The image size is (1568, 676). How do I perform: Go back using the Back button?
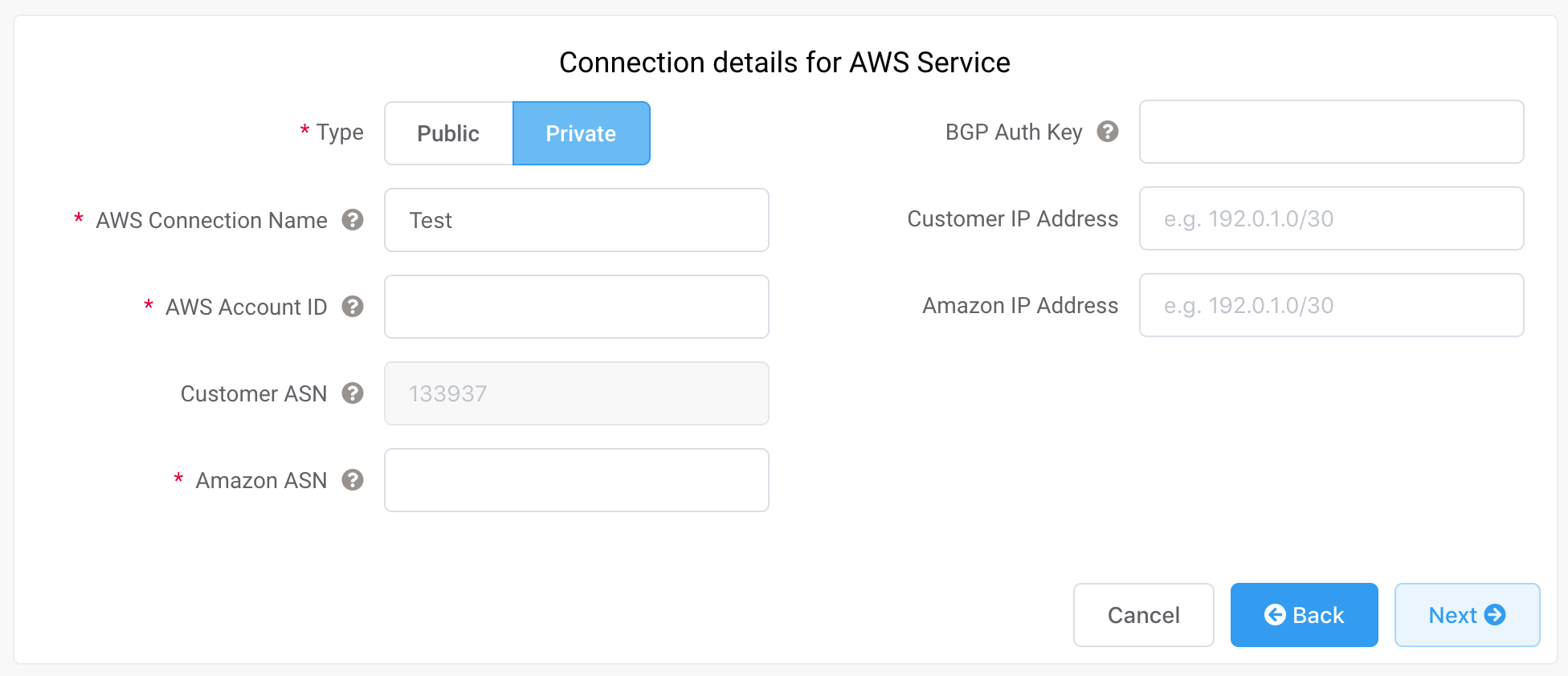pos(1304,614)
